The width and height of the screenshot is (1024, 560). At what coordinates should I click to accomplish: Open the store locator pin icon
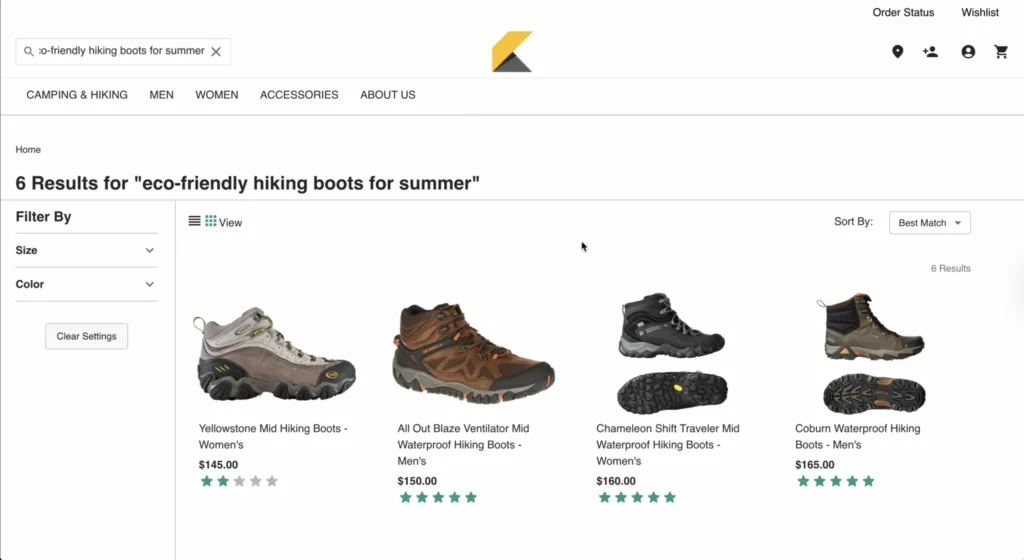897,52
